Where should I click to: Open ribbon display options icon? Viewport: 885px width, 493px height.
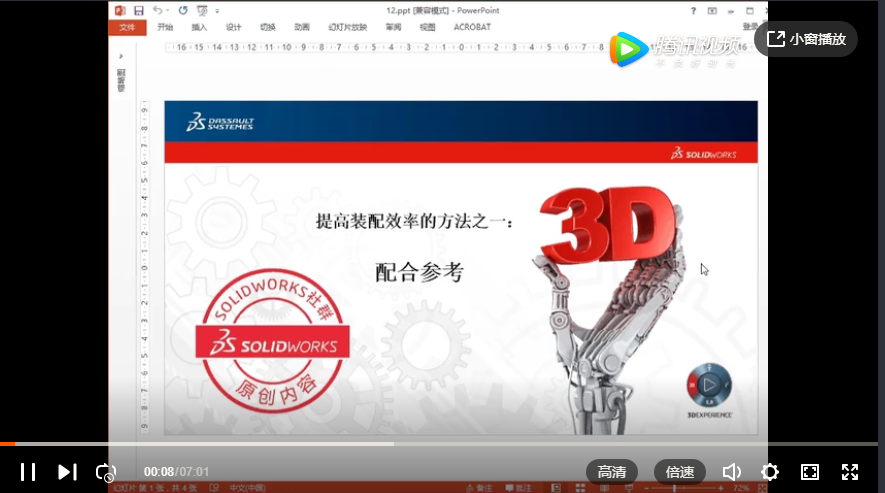[712, 10]
